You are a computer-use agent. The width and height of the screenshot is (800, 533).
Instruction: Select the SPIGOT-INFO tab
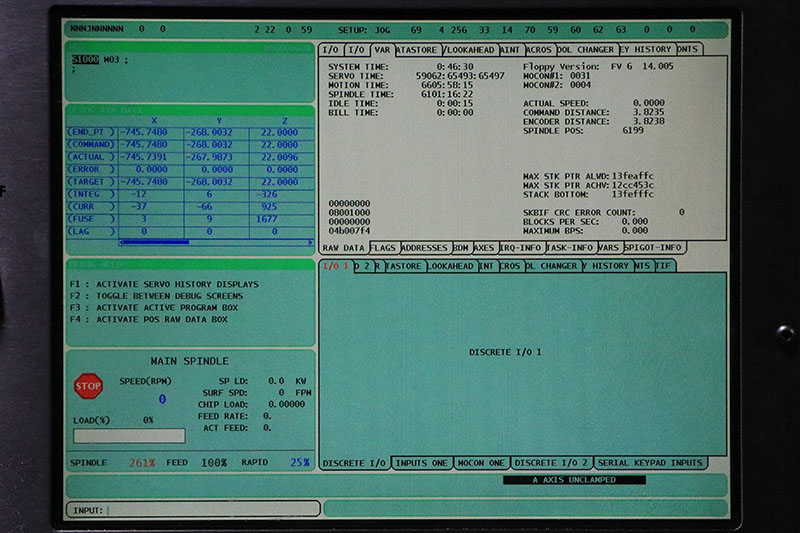coord(653,247)
